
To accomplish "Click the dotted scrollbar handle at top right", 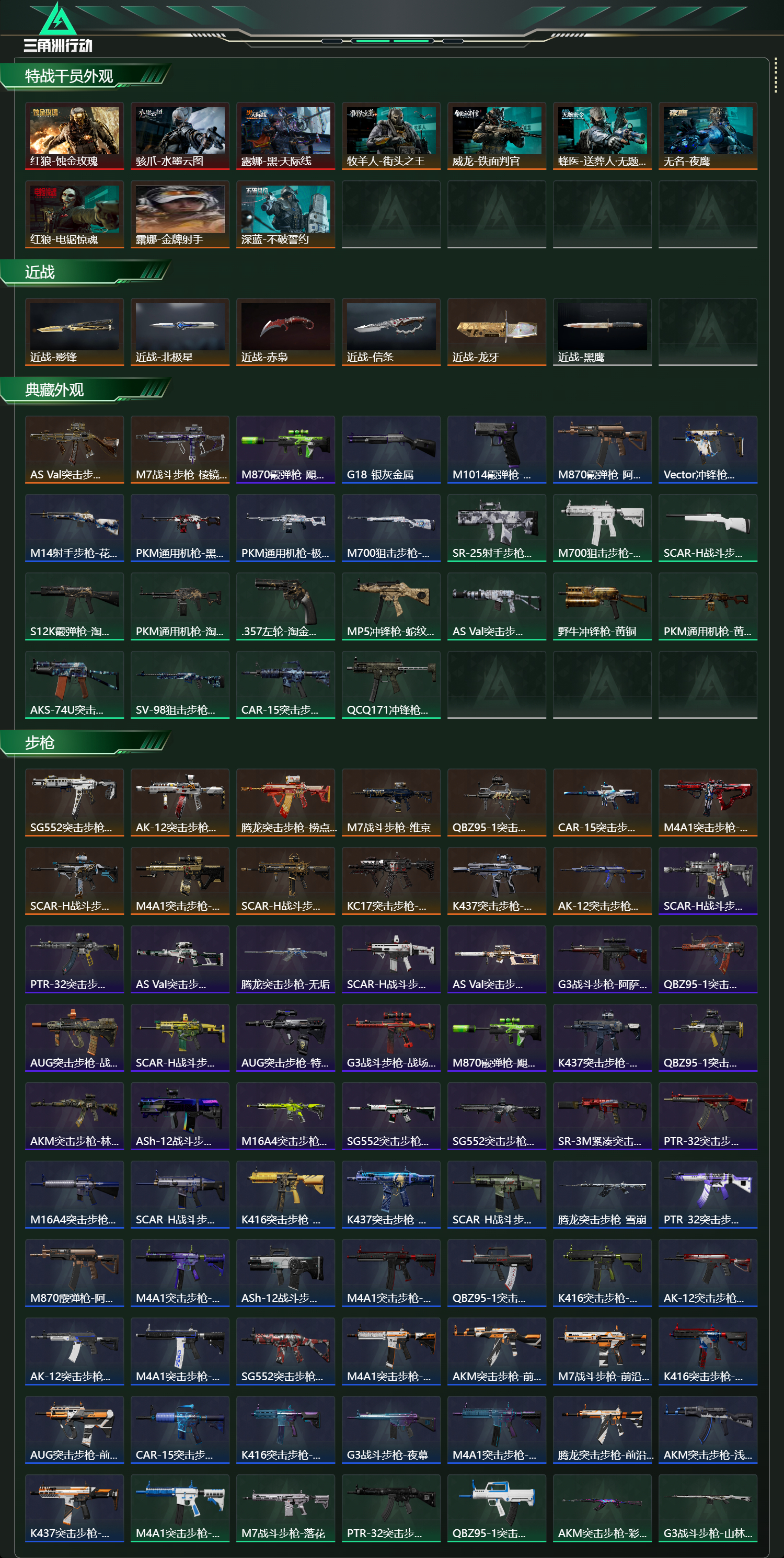I will pos(776,76).
